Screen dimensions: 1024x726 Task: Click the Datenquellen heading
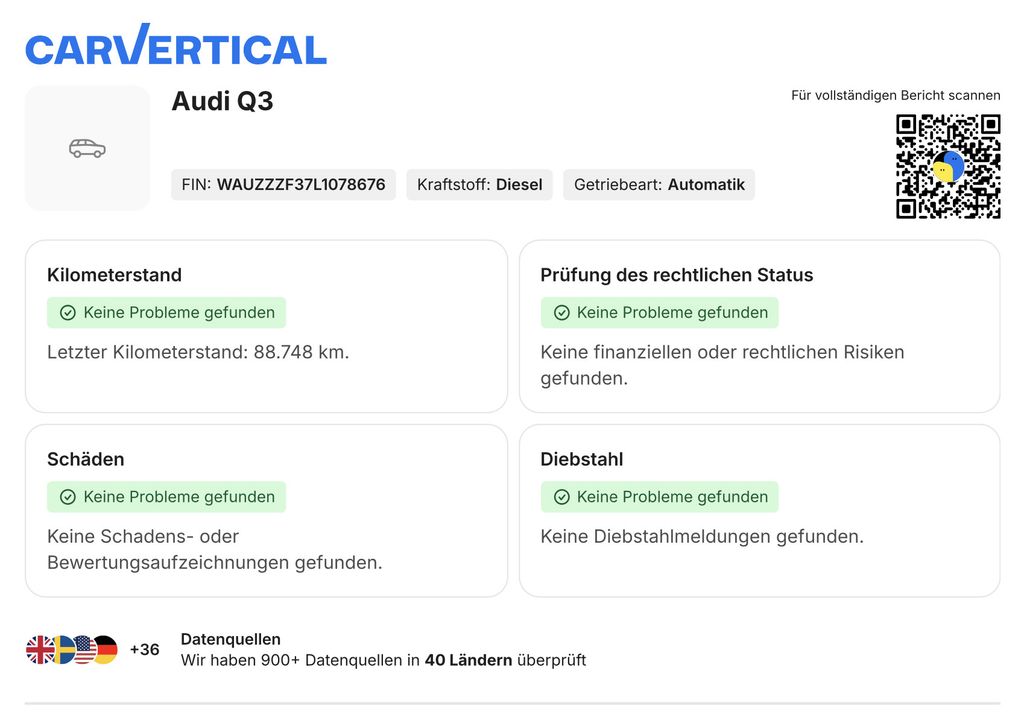[230, 639]
